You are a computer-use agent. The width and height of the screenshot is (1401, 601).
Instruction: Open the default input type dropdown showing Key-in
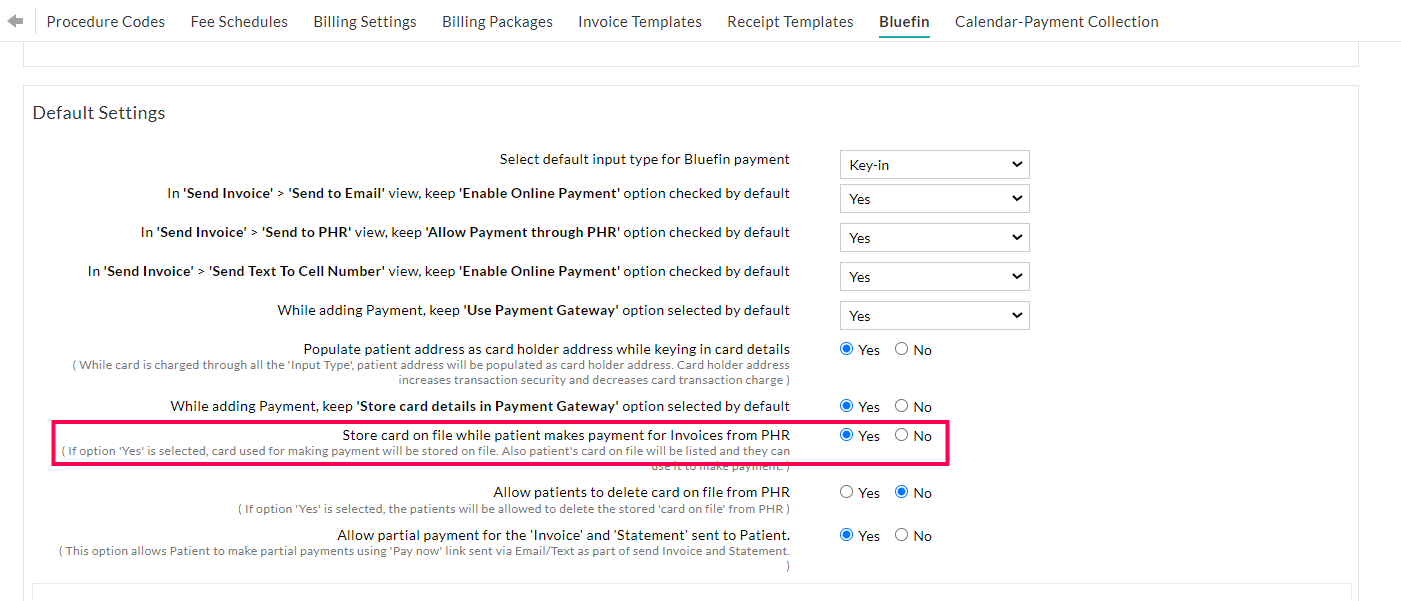click(x=934, y=164)
